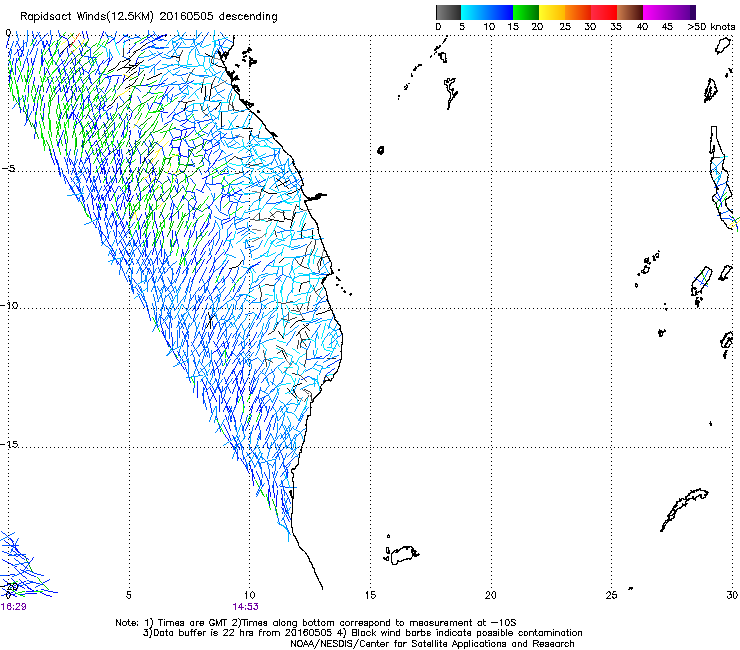Click the latitude axis label '-15'
740x650 pixels.
[10, 444]
